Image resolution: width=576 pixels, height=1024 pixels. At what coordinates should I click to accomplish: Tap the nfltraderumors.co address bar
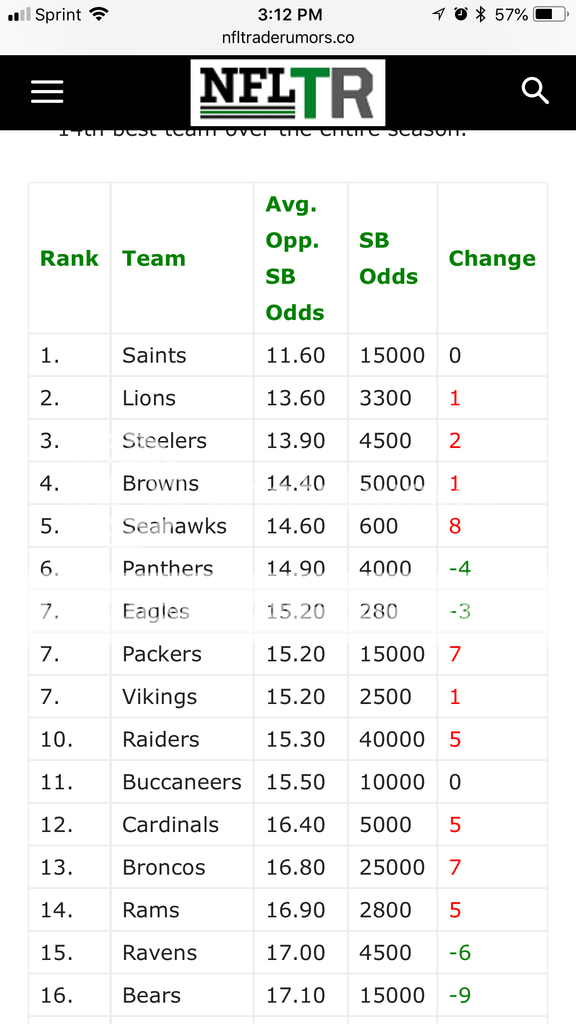(x=288, y=38)
